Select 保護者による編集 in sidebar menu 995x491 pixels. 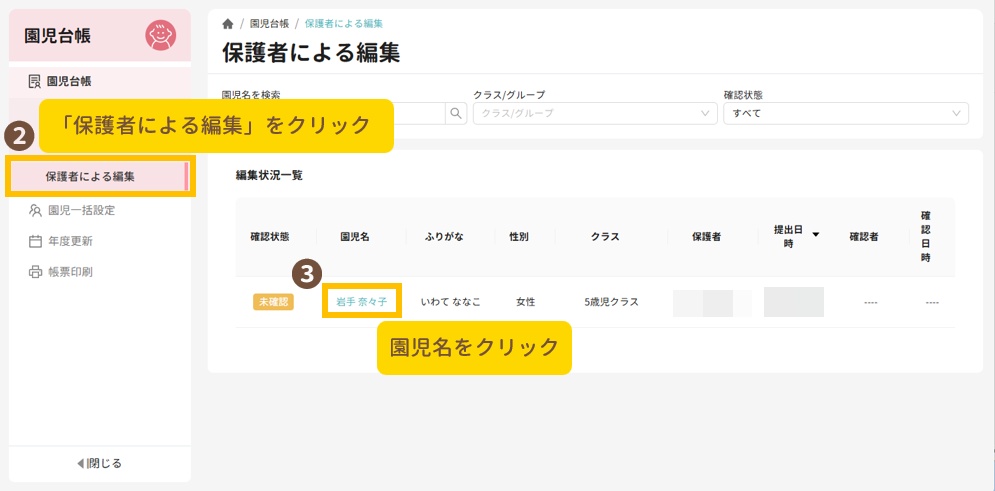[90, 177]
